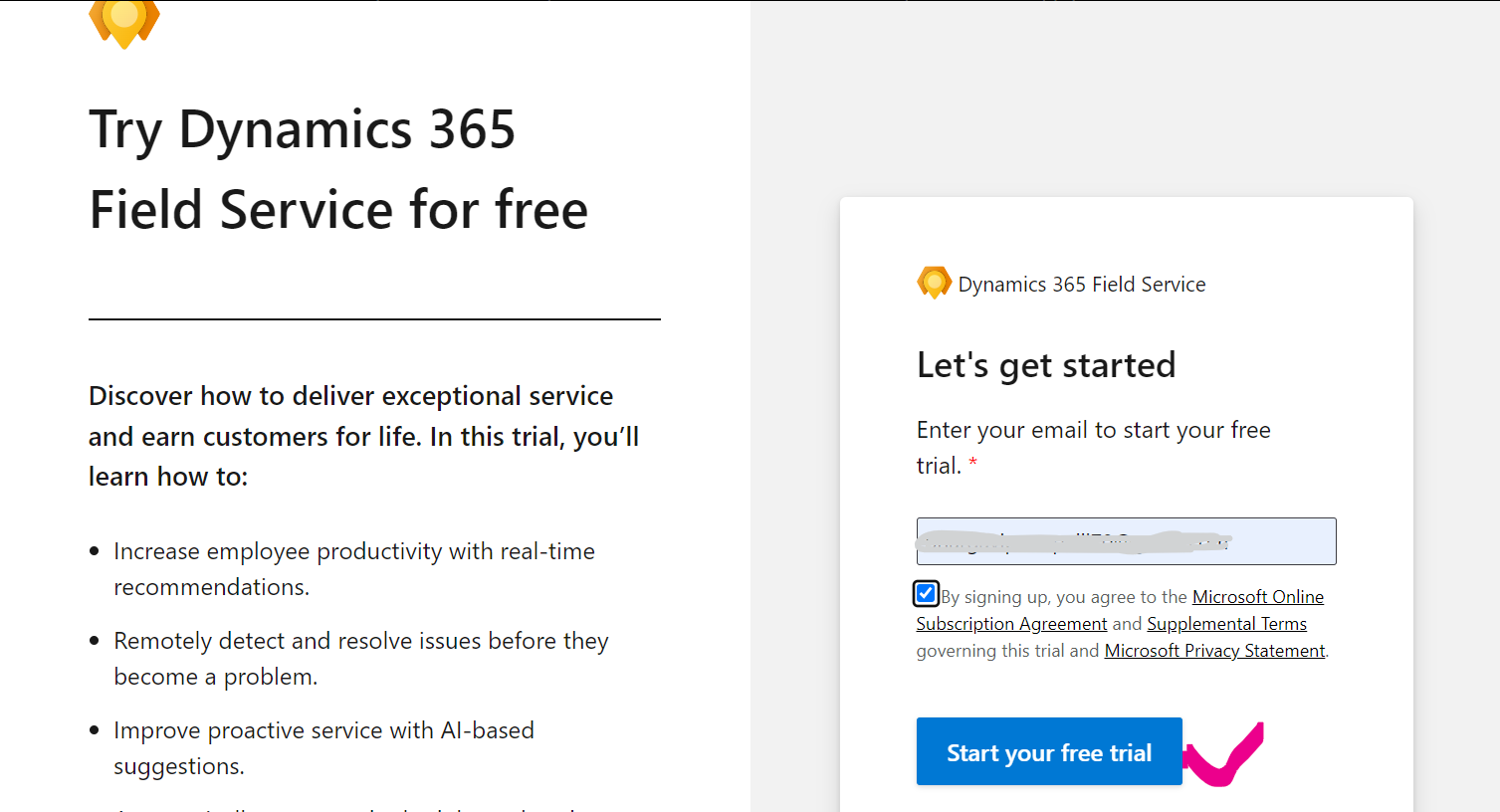Select the Dynamics 365 Field Service card label
This screenshot has width=1500, height=812.
pos(1082,285)
